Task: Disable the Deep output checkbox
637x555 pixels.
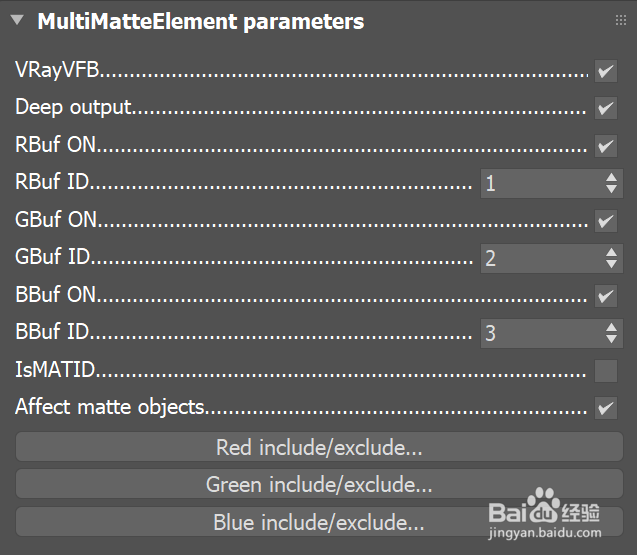Action: [x=606, y=108]
